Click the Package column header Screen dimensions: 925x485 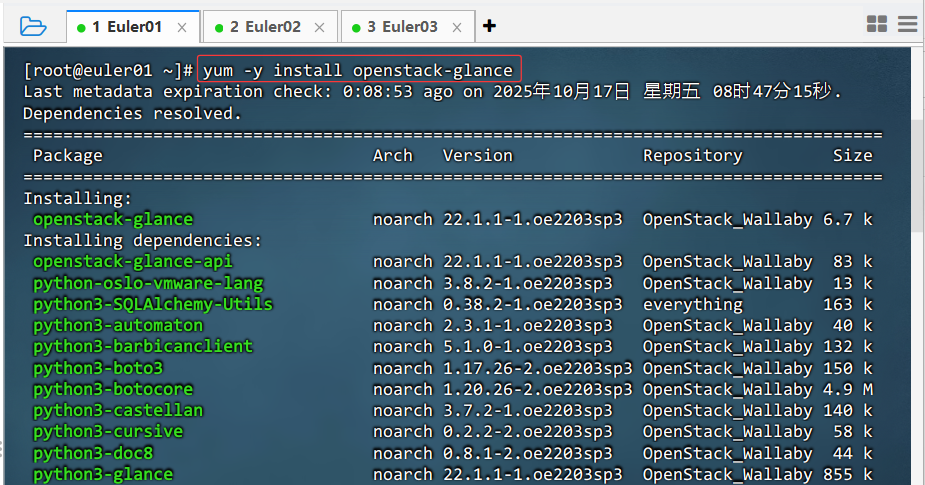coord(68,156)
